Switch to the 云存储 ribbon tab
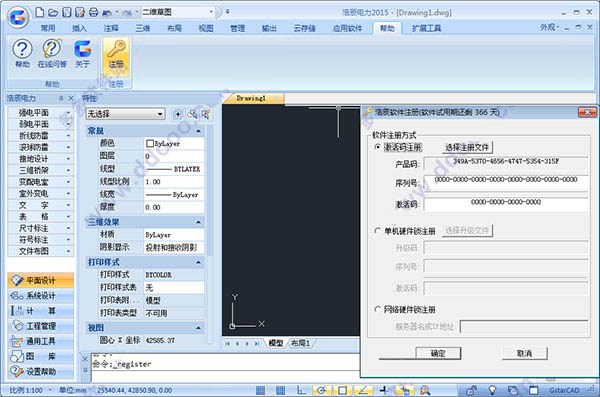Screen dimensions: 600x397 (304, 28)
